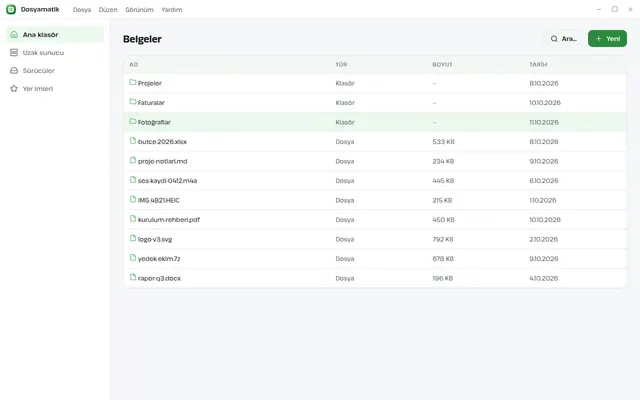Image resolution: width=640 pixels, height=400 pixels.
Task: Click the Dosya type in logo-v3.svg row
Action: pyautogui.click(x=345, y=239)
